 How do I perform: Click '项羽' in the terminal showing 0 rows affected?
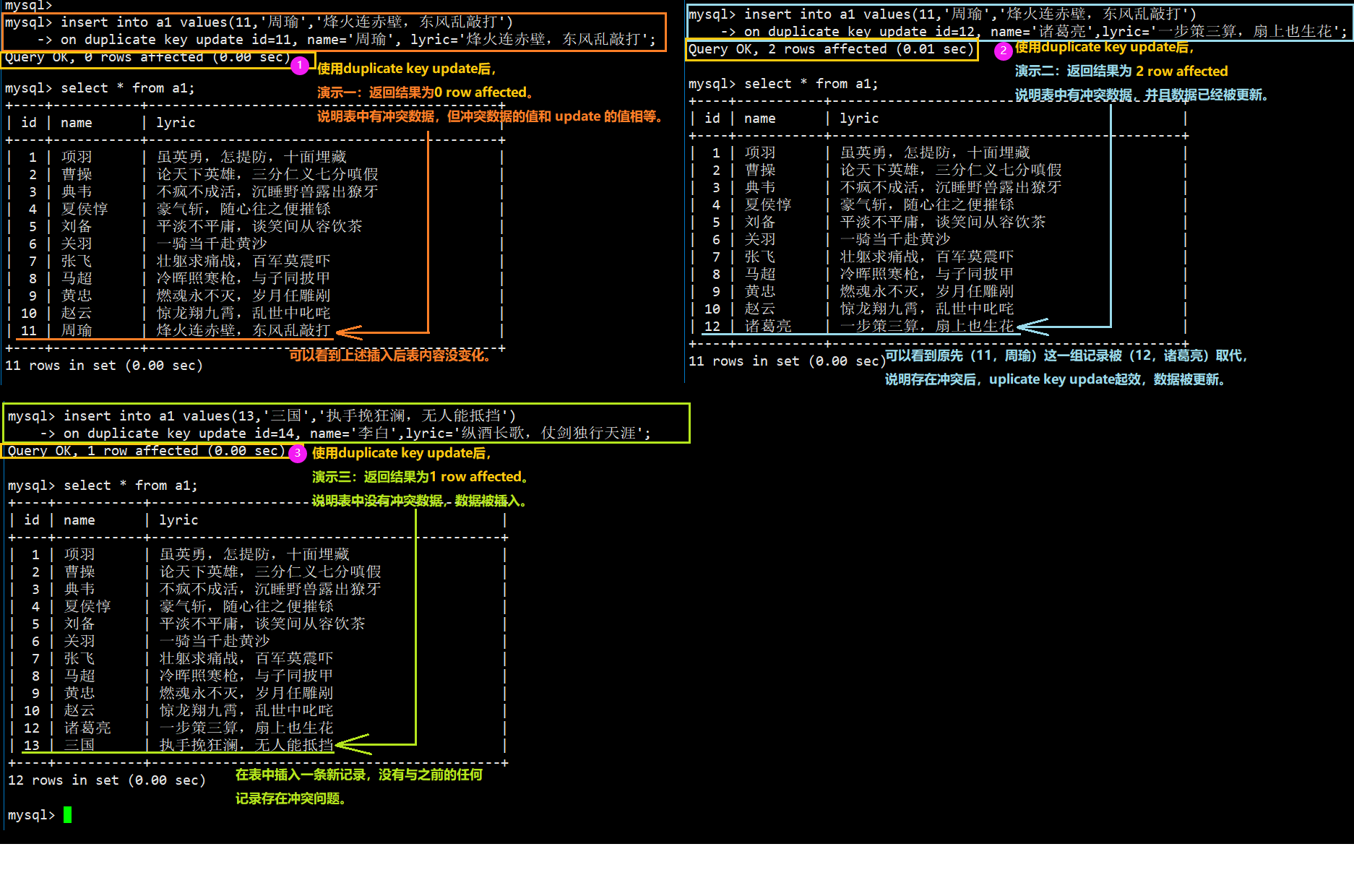pyautogui.click(x=77, y=158)
